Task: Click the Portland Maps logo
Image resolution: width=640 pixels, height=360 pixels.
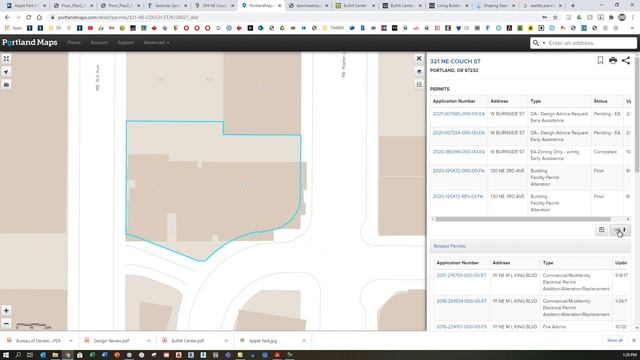Action: click(x=29, y=42)
